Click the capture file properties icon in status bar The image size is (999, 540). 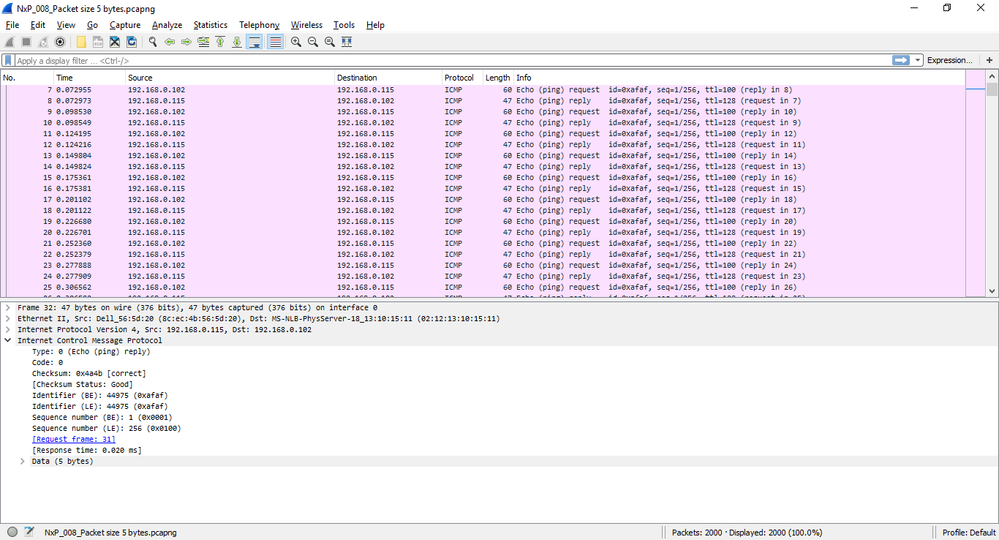29,532
